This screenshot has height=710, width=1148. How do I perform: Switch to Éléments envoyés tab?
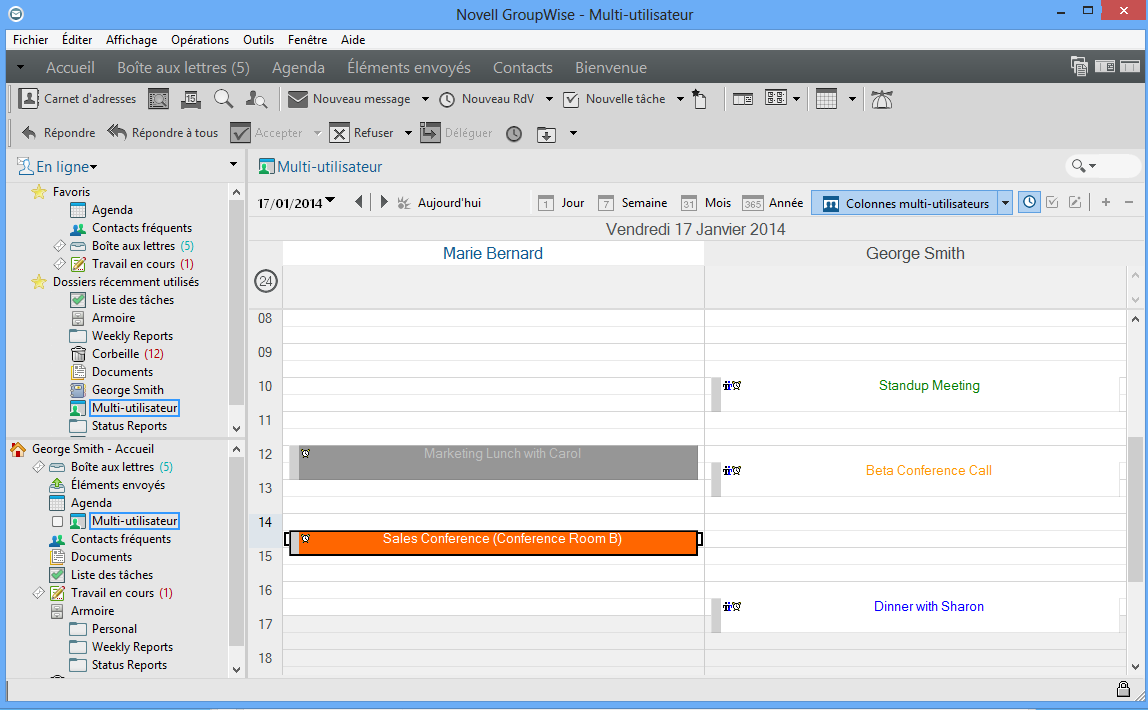(x=408, y=68)
